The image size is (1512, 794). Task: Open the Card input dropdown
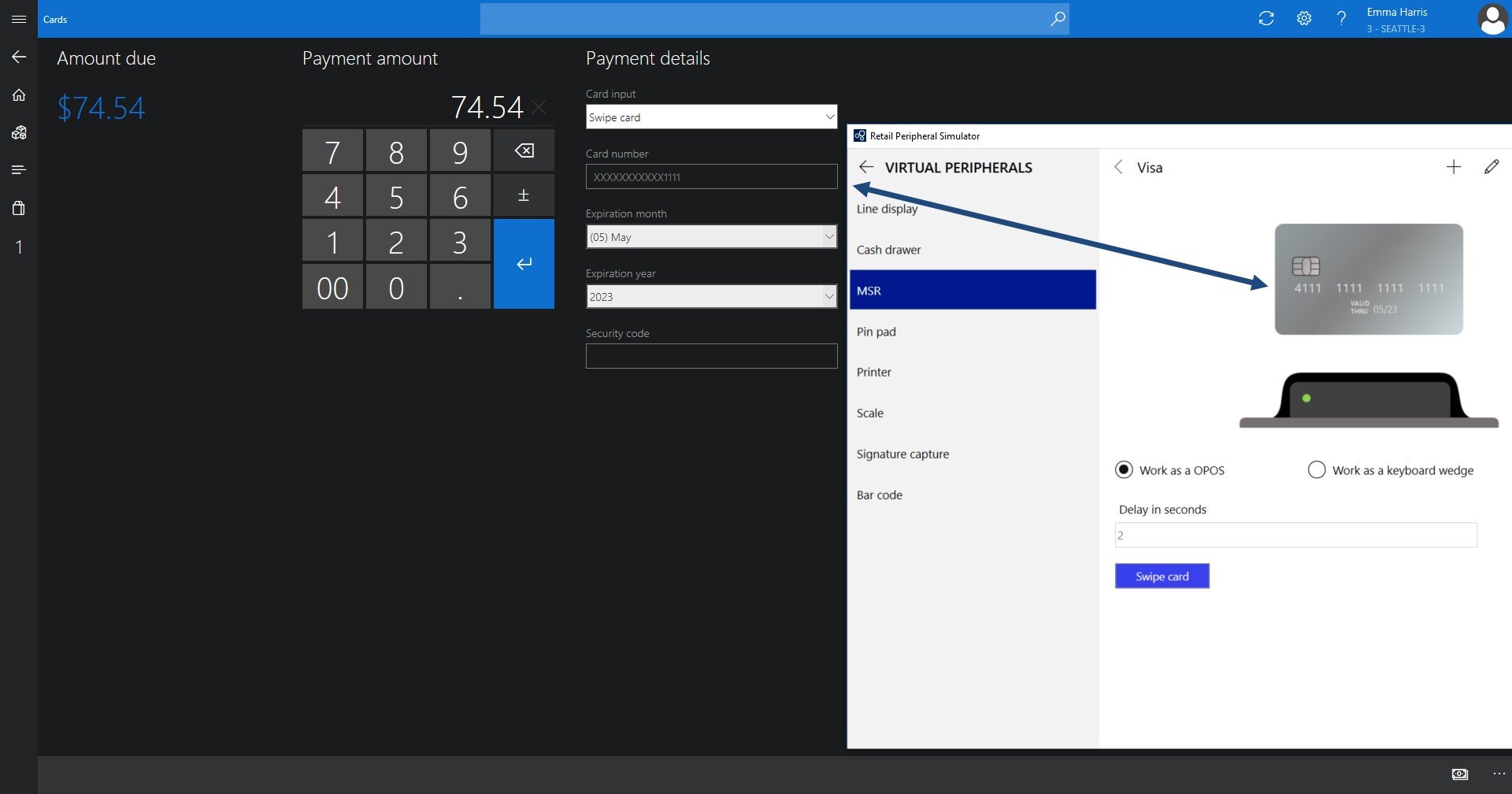coord(711,117)
